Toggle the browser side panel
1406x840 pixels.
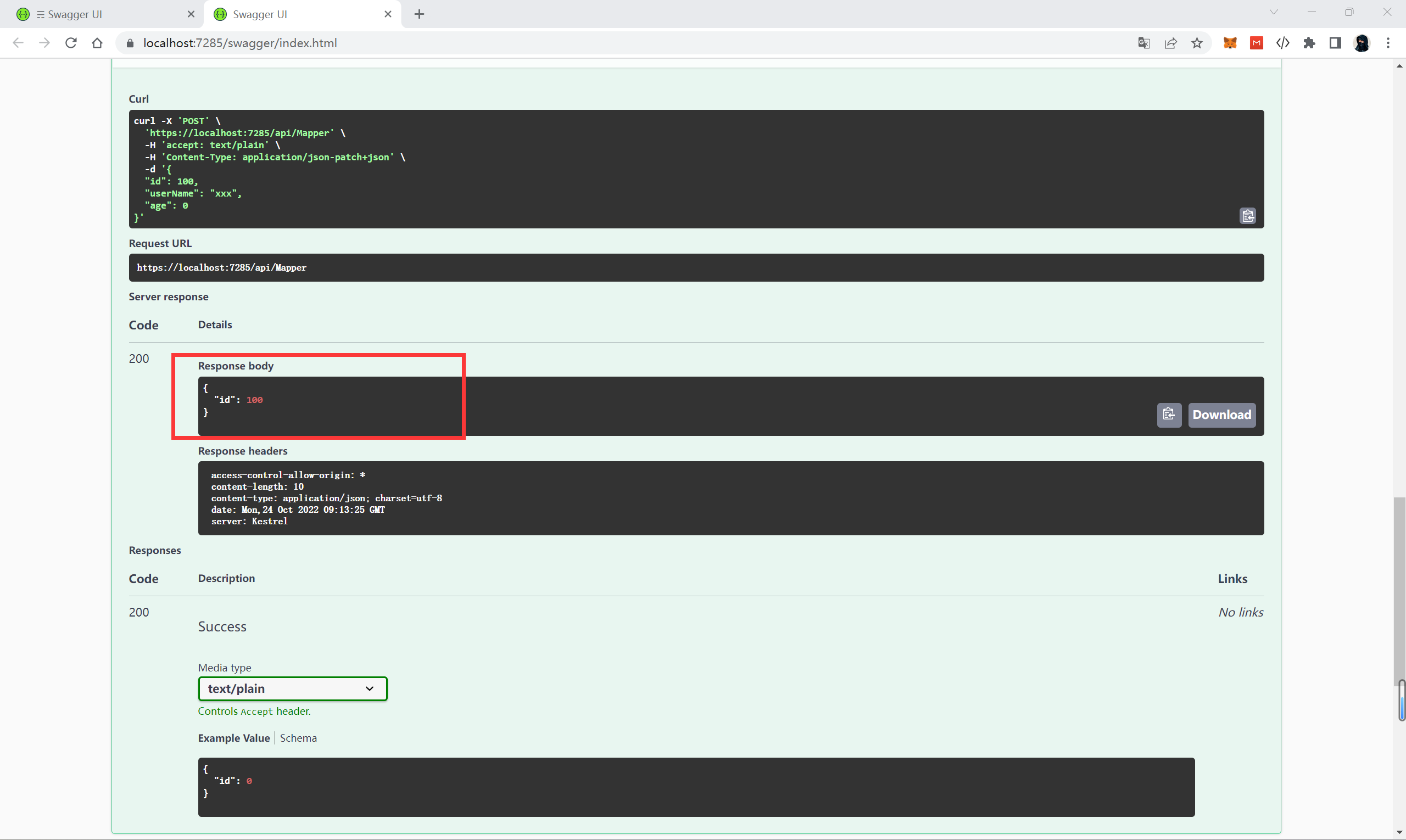click(1335, 43)
